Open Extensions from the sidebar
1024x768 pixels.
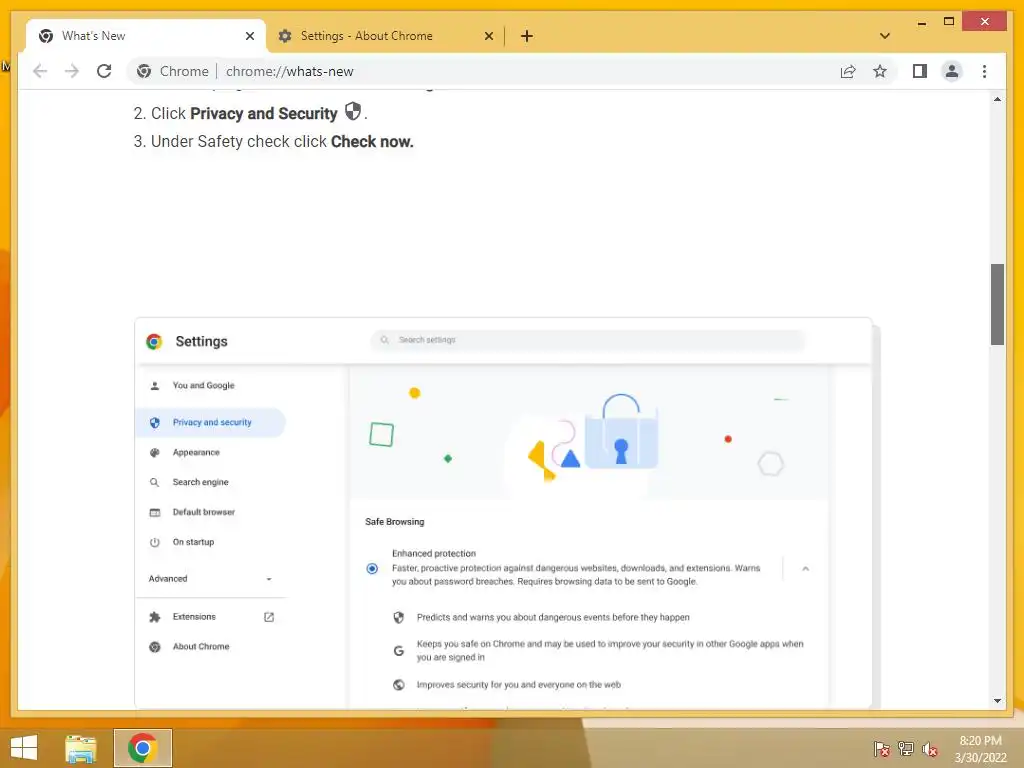(194, 616)
